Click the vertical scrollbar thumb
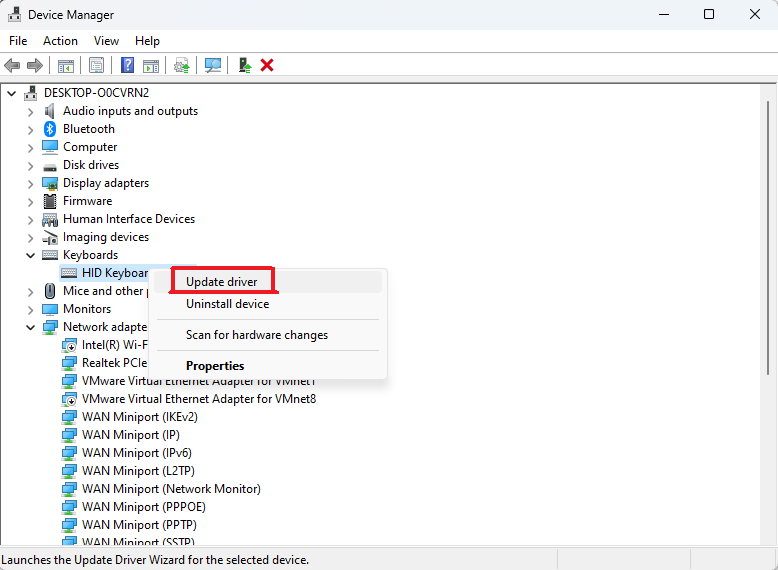Viewport: 778px width, 570px height. [768, 238]
